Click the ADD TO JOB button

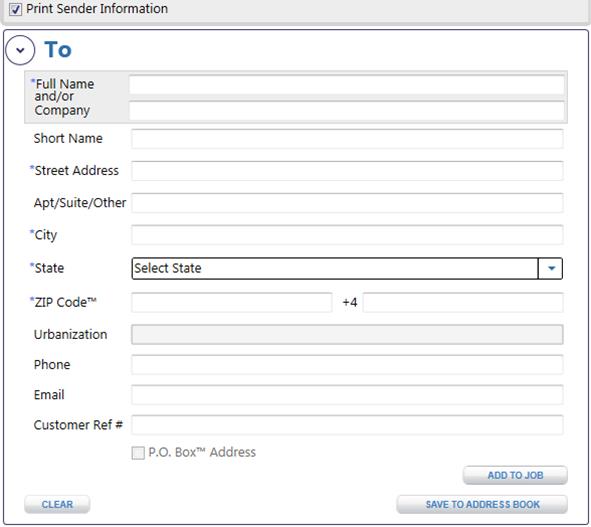pyautogui.click(x=515, y=475)
